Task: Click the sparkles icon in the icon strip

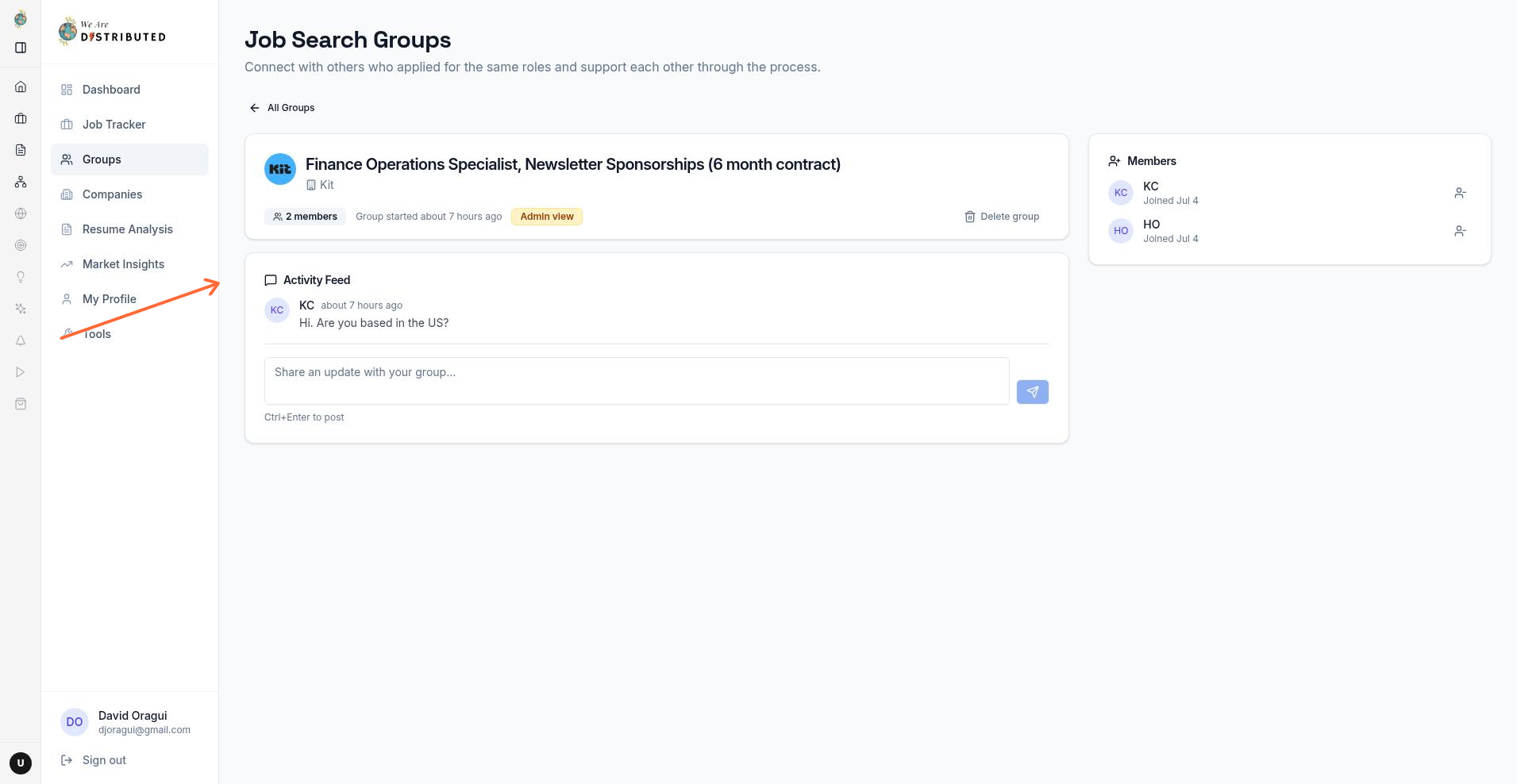Action: [x=21, y=309]
